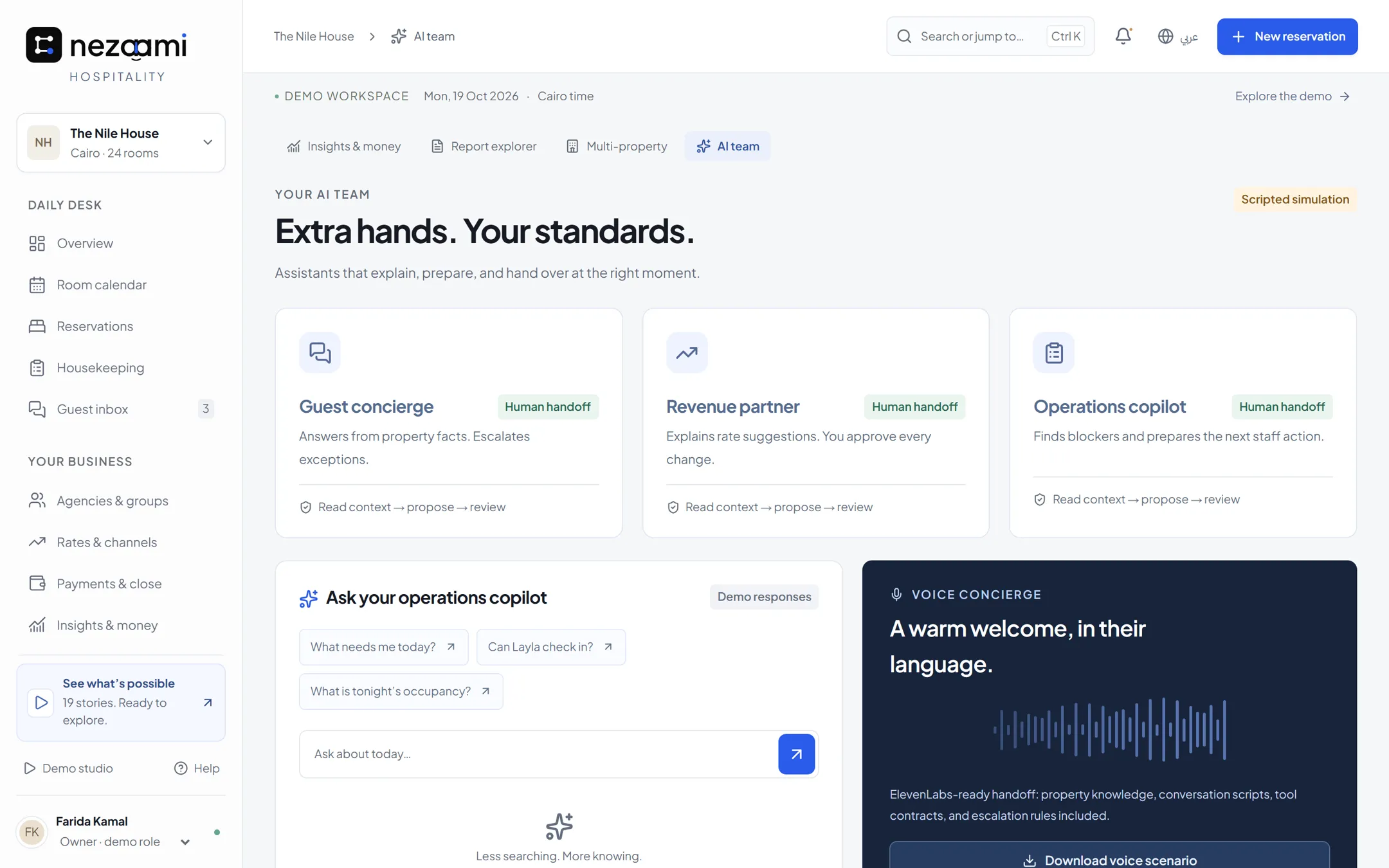Focus the Ask about today input field
This screenshot has width=1389, height=868.
point(538,754)
